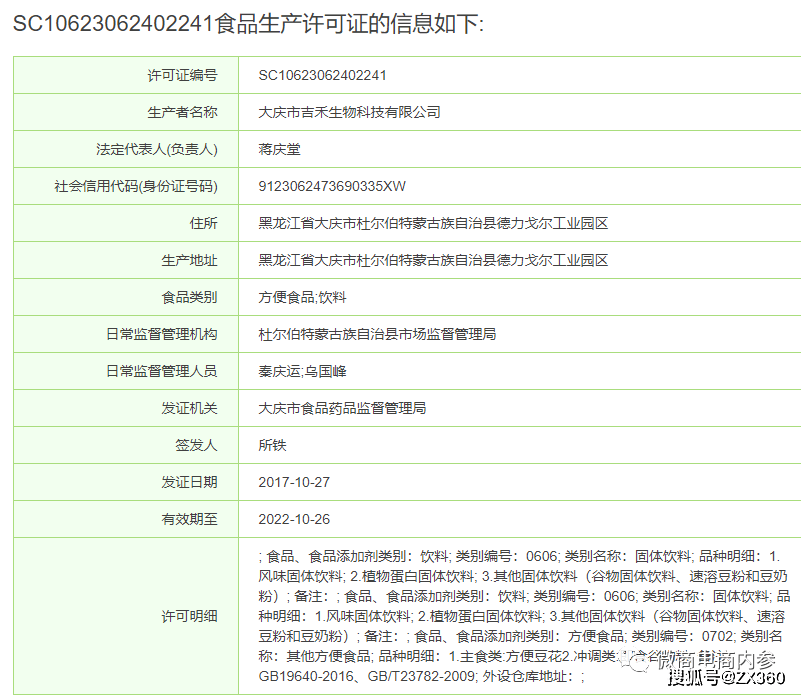Click the 许可明细 row label
Viewport: 801px width, 695px height.
click(x=189, y=616)
